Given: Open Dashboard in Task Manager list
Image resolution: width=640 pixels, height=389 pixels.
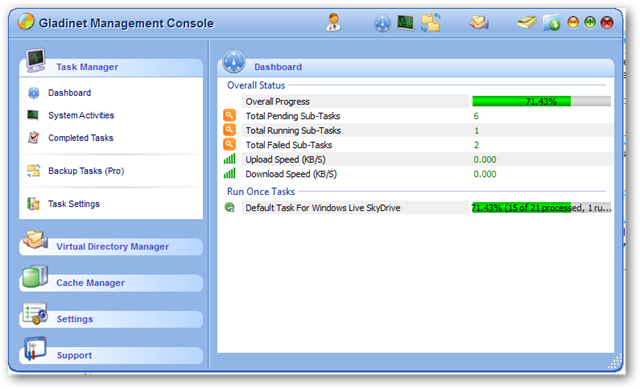Looking at the screenshot, I should pos(69,93).
